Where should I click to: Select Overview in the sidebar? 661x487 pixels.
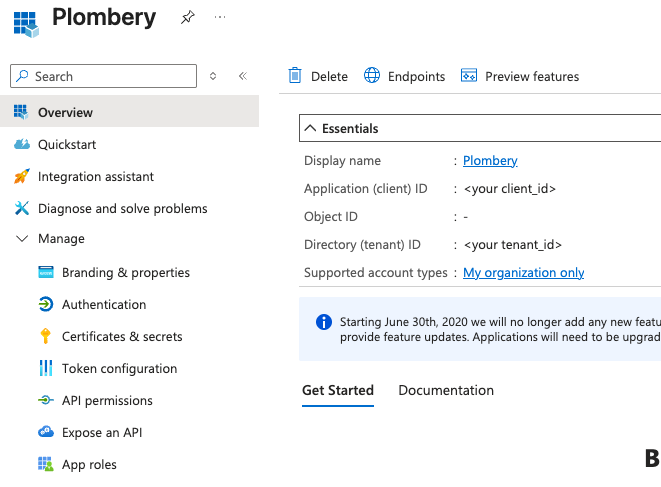click(129, 111)
